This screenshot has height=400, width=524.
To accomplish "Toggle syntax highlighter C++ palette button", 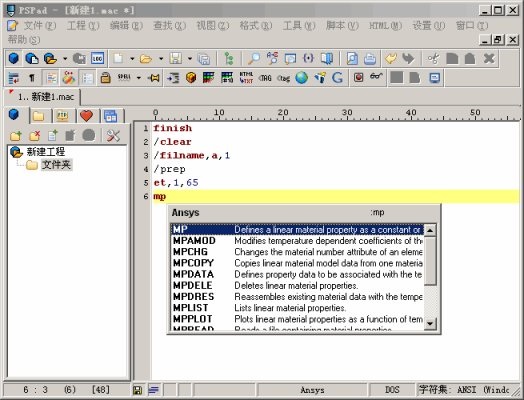I will click(x=69, y=78).
